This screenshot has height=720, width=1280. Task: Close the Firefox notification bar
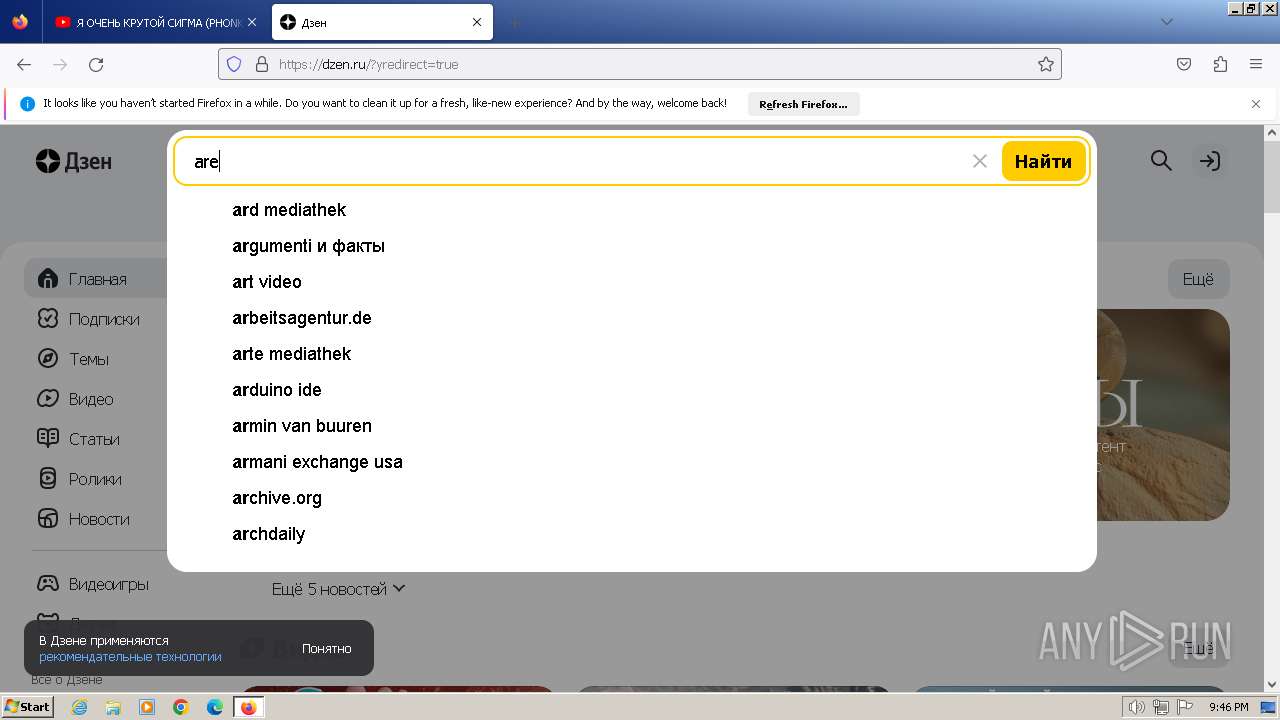[1256, 104]
